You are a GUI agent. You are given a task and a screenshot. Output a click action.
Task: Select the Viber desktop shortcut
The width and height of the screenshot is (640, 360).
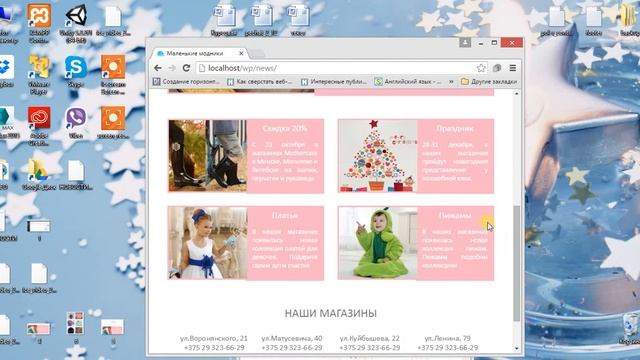76,123
